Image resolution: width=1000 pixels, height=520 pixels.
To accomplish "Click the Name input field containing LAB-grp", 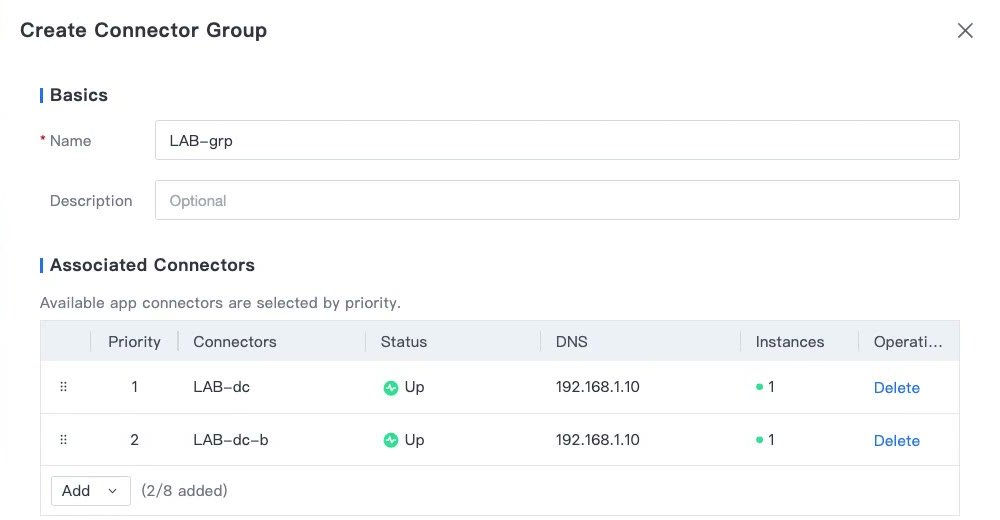I will 557,140.
